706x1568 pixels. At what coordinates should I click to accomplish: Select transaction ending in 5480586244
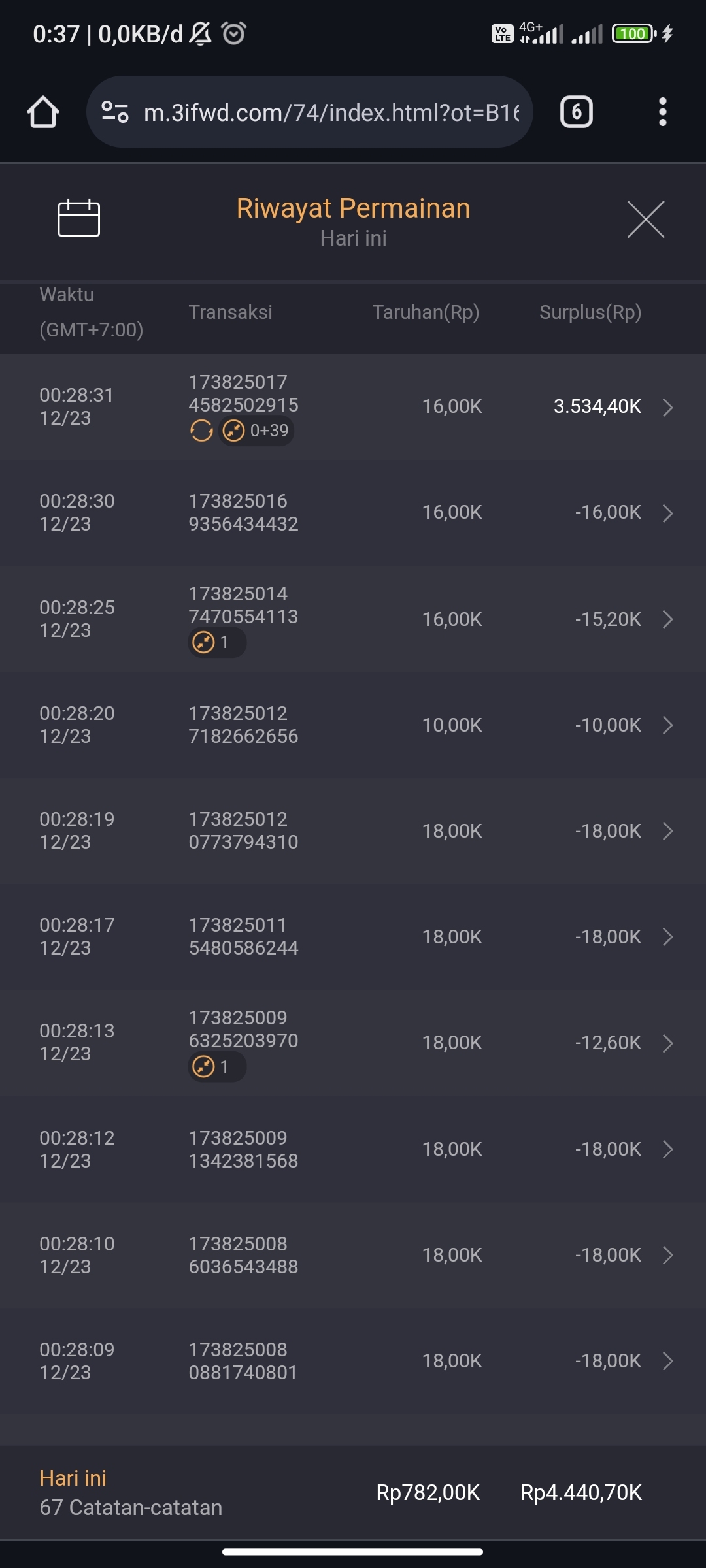pos(243,937)
